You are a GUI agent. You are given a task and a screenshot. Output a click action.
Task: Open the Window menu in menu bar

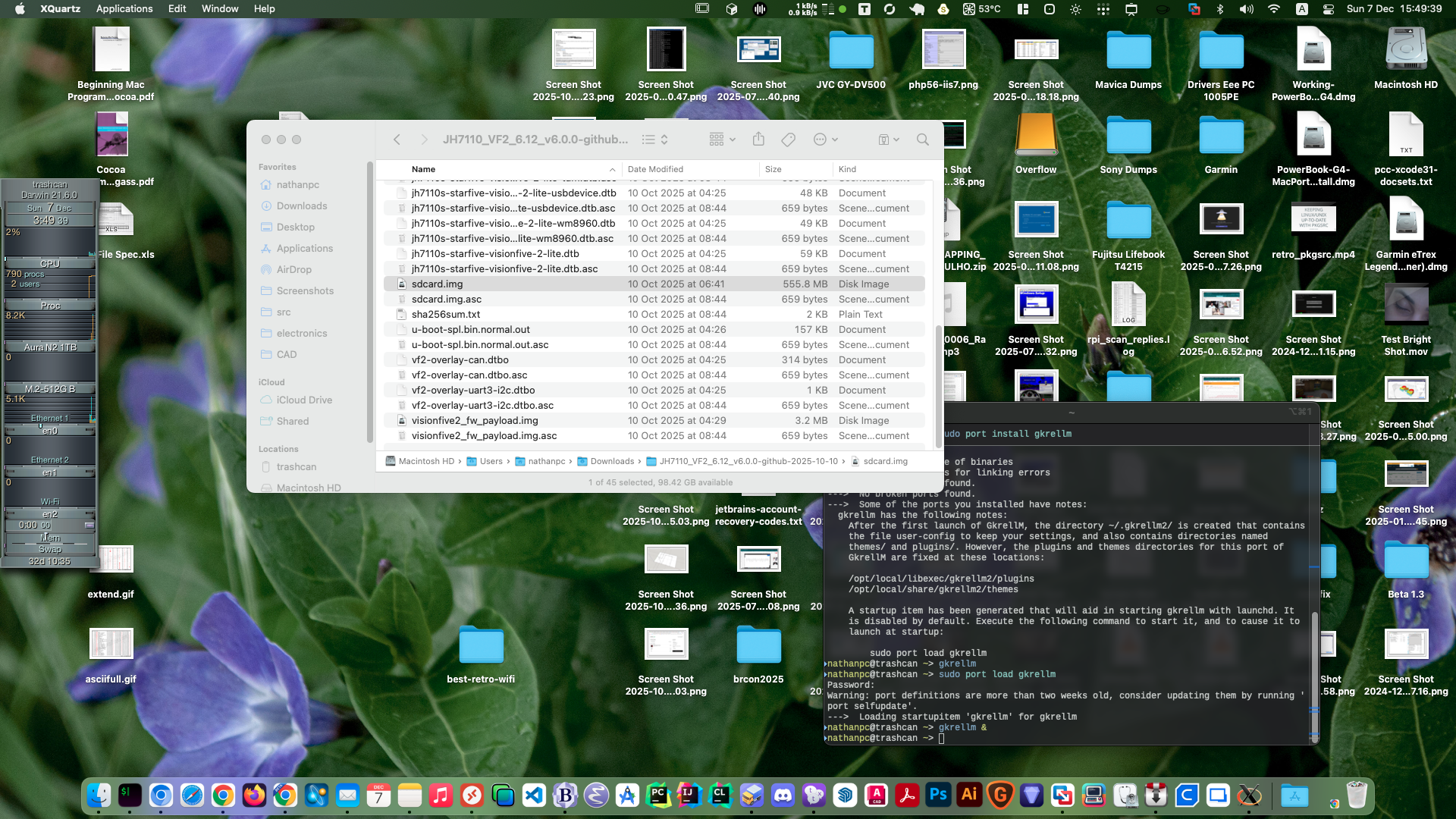[220, 9]
